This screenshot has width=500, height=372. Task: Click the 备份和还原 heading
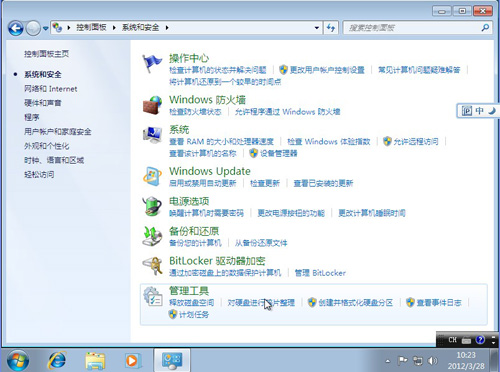pos(194,231)
